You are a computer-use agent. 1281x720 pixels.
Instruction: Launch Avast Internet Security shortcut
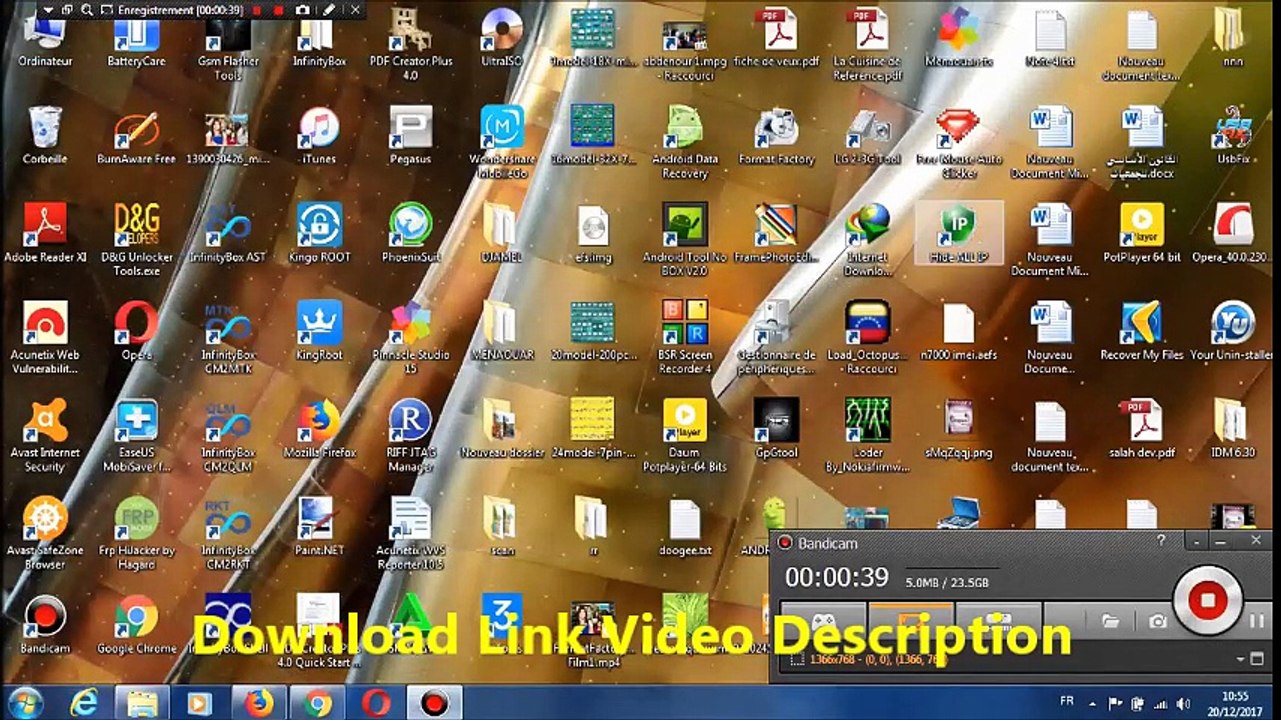point(45,436)
